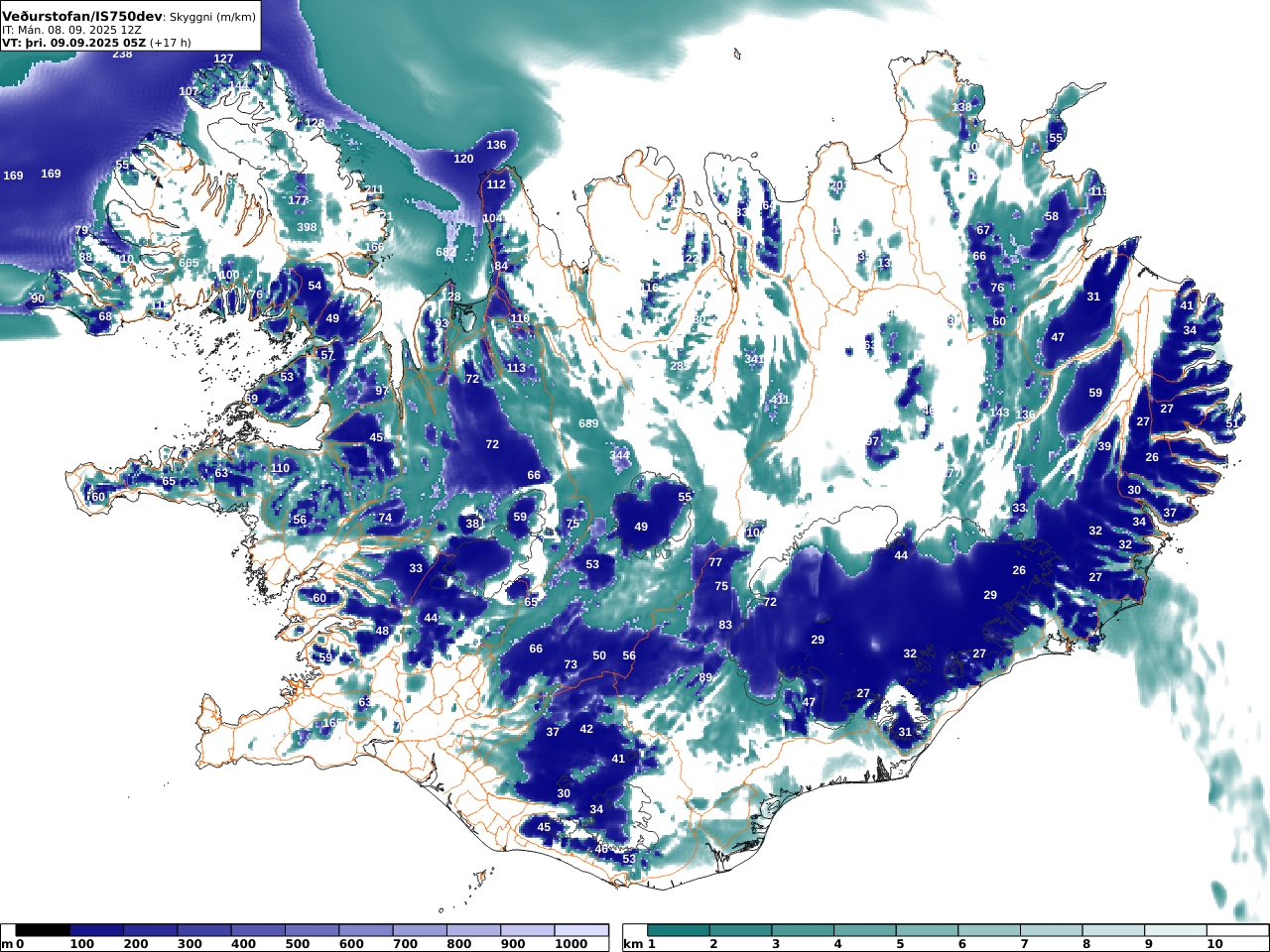Select the map value 39
The image size is (1270, 952).
(1104, 446)
